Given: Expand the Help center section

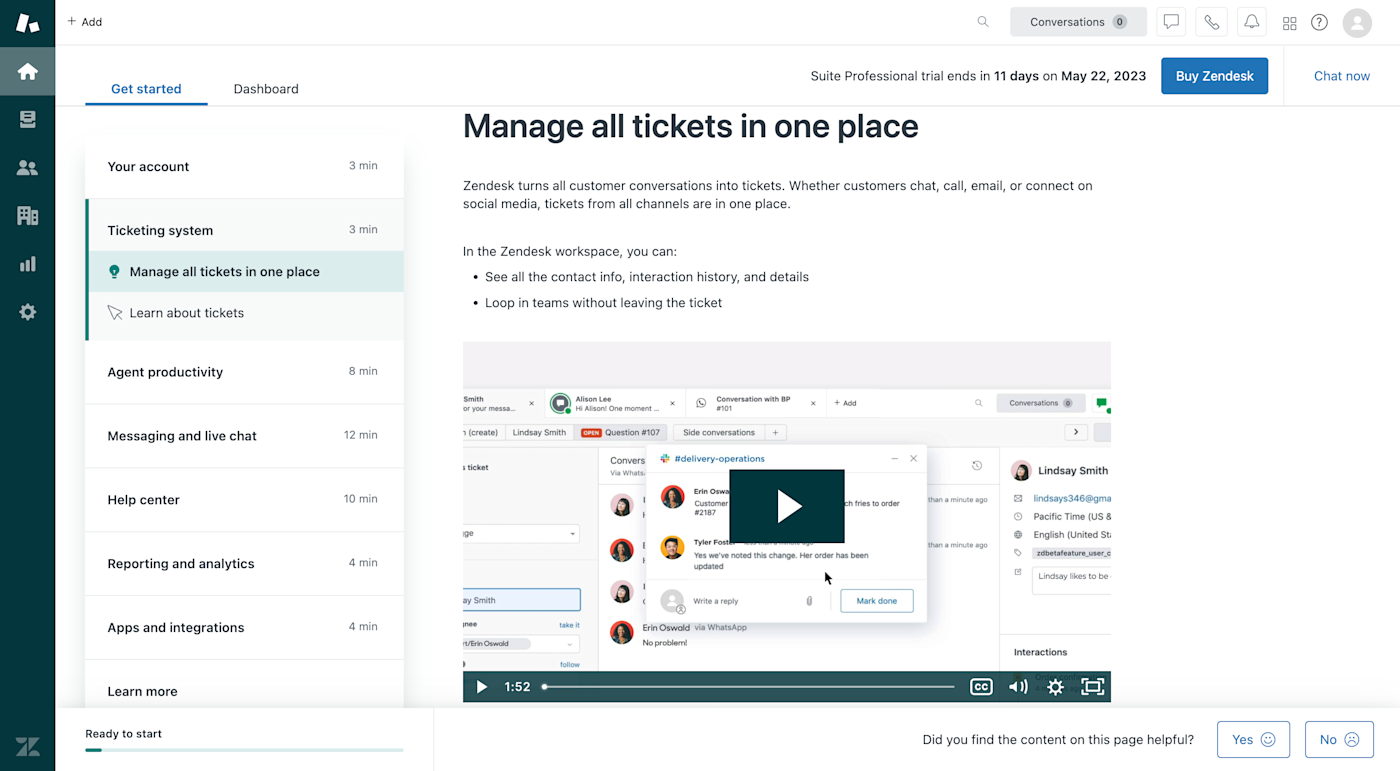Looking at the screenshot, I should coord(244,500).
